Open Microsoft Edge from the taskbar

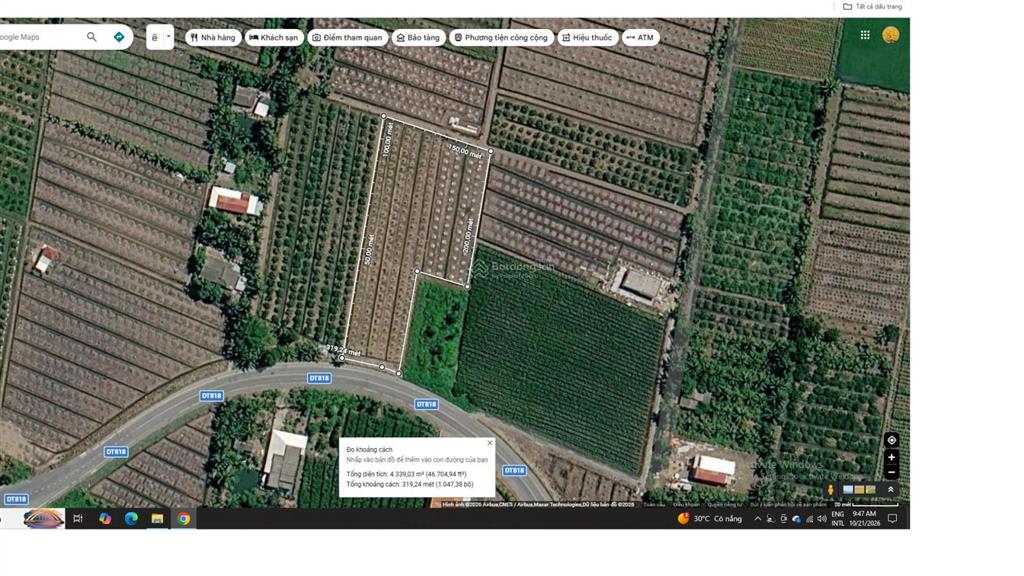pos(131,519)
